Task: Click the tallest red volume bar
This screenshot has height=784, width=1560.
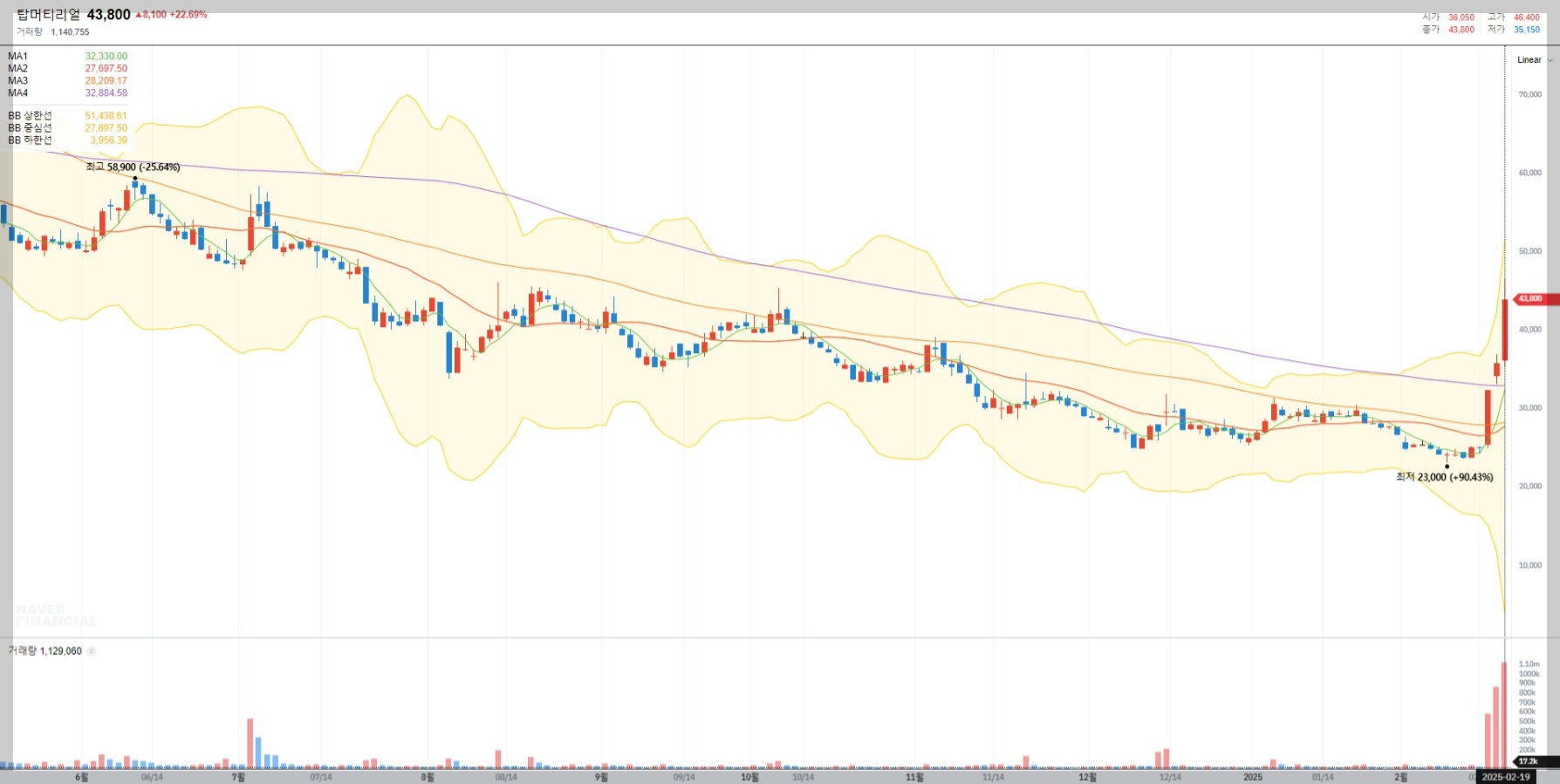Action: point(1504,715)
